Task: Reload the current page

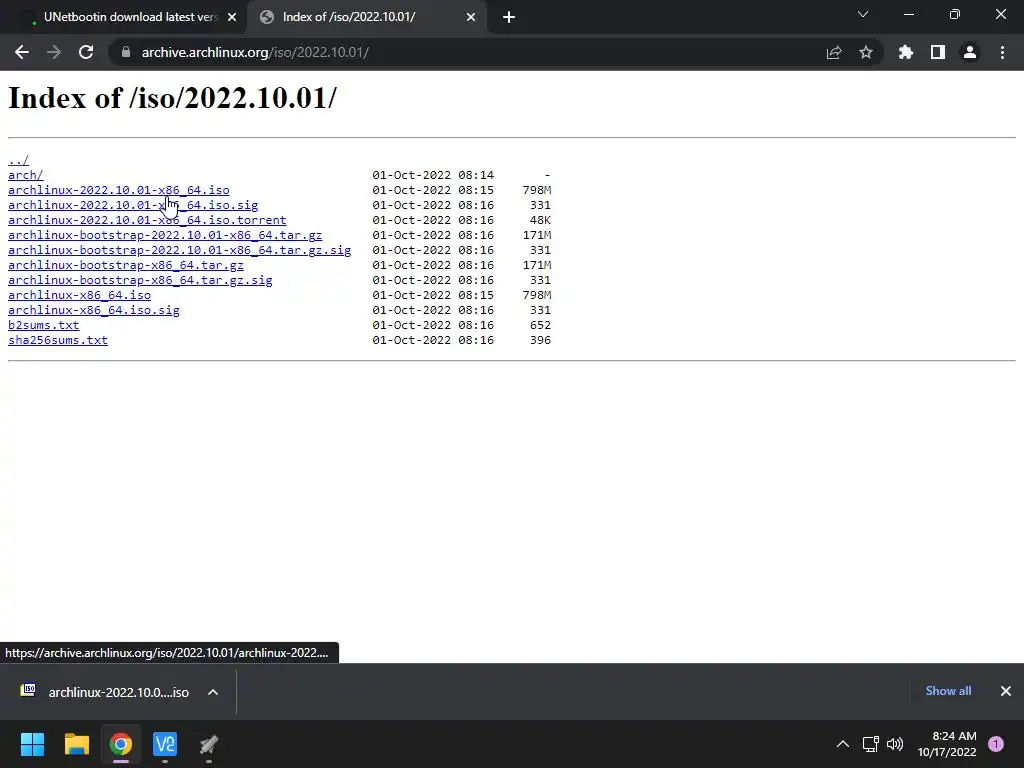Action: pos(86,52)
